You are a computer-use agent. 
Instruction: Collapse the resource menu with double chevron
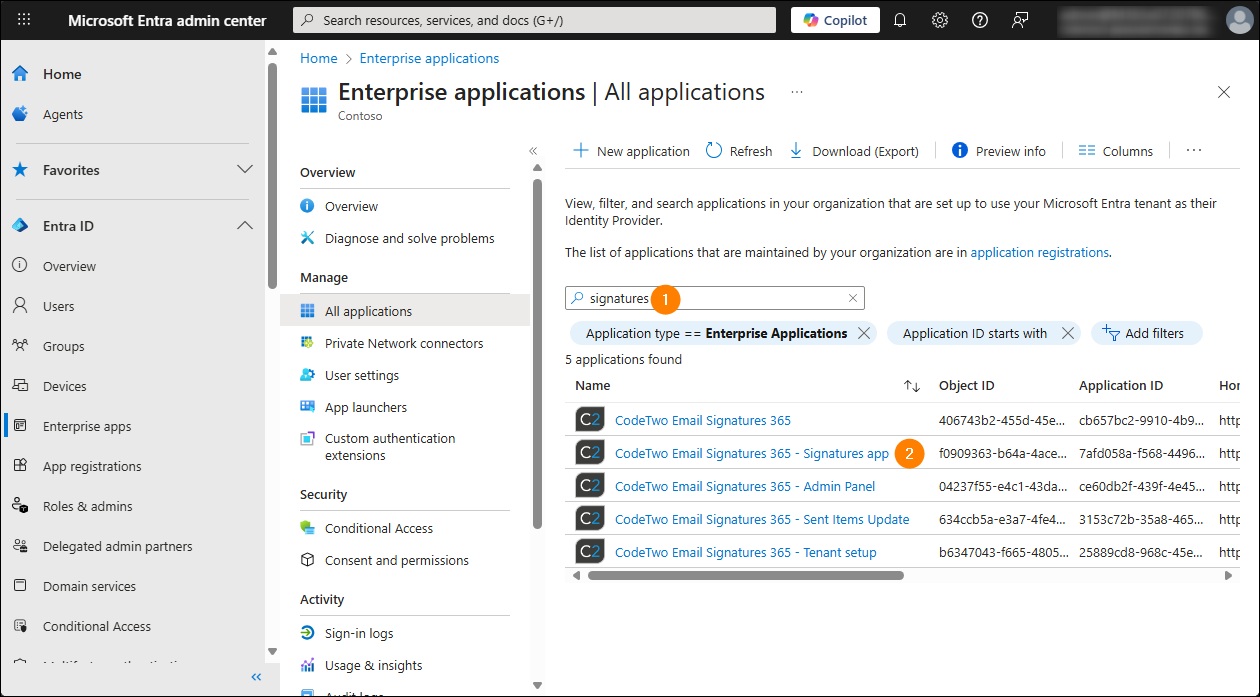pyautogui.click(x=533, y=151)
